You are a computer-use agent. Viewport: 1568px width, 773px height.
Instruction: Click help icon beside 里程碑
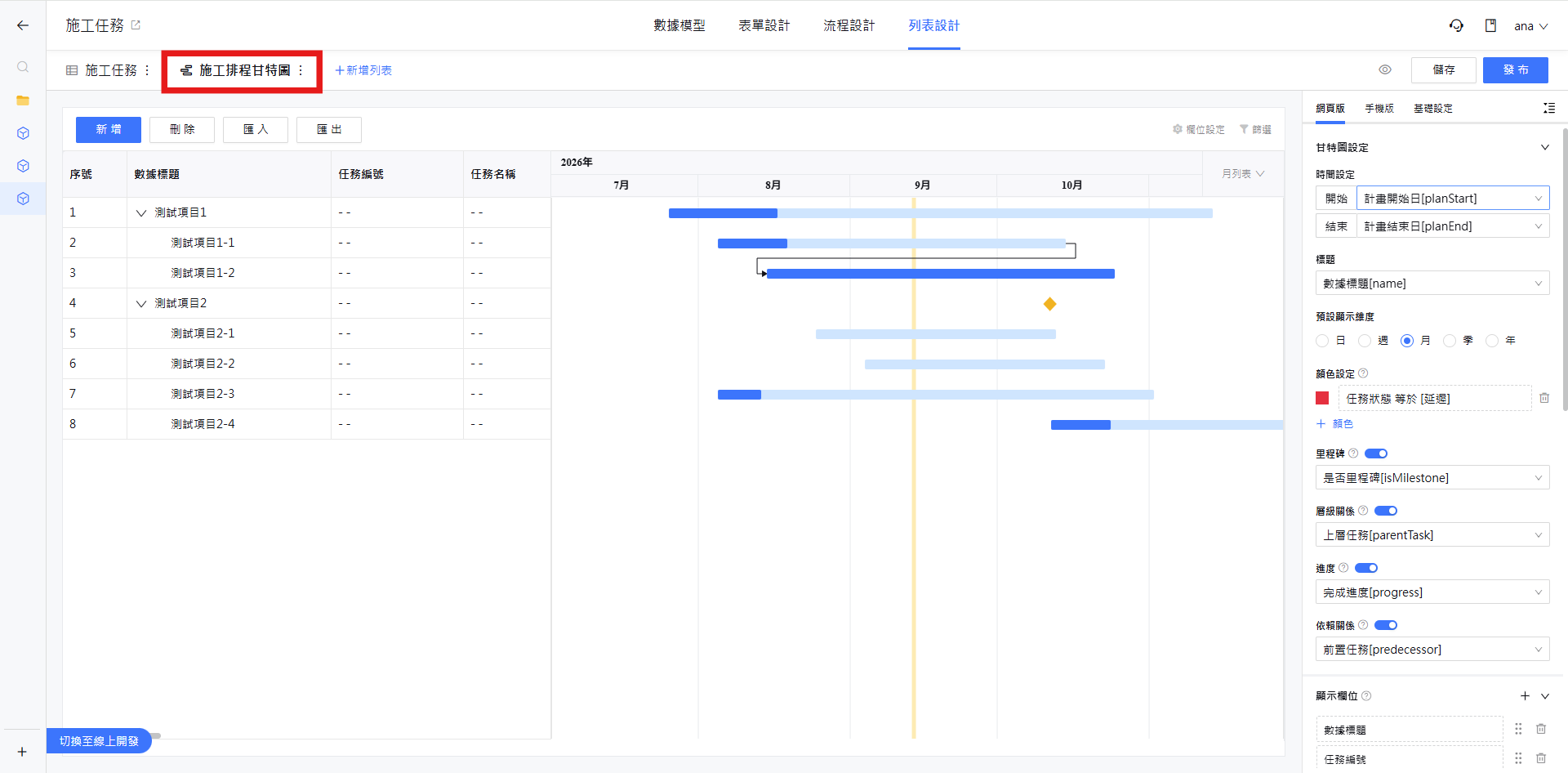pos(1353,454)
